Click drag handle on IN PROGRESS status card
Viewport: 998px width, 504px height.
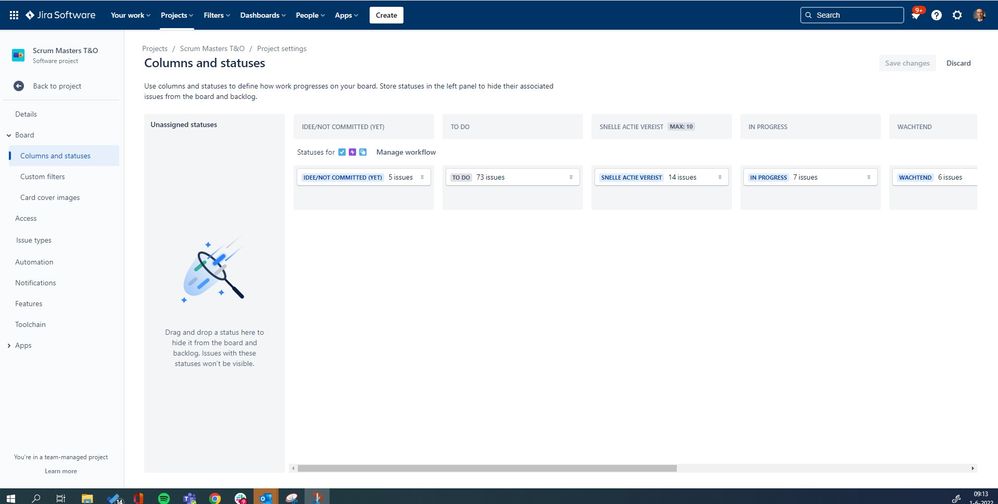click(x=869, y=178)
